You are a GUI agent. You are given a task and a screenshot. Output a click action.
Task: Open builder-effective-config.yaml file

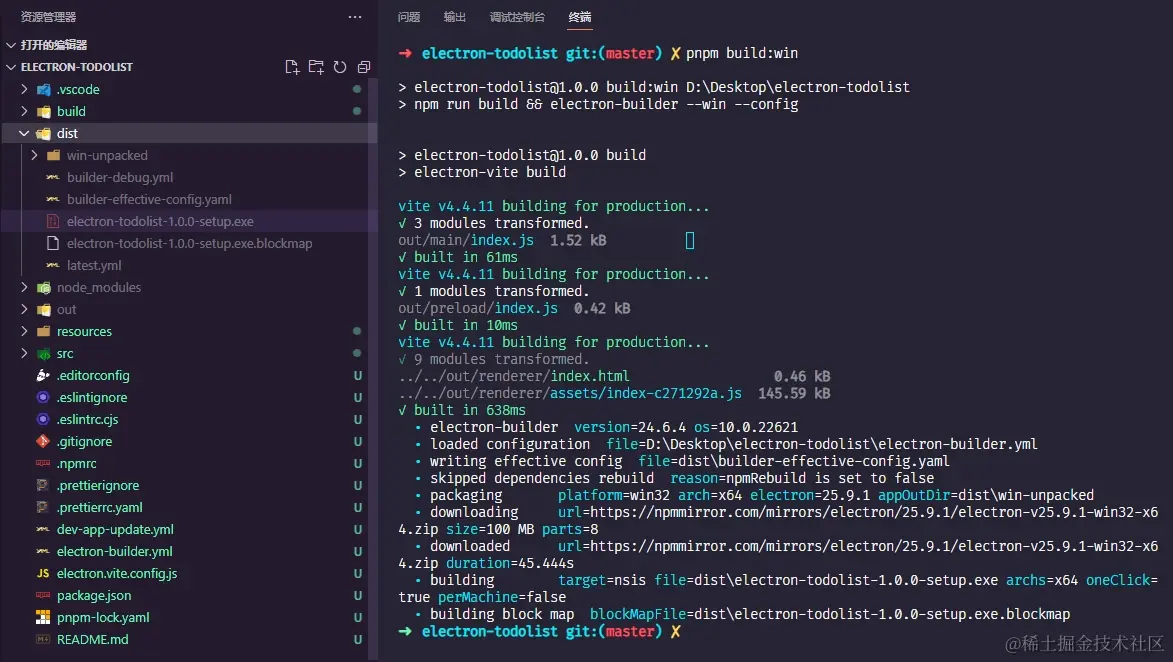tap(149, 200)
